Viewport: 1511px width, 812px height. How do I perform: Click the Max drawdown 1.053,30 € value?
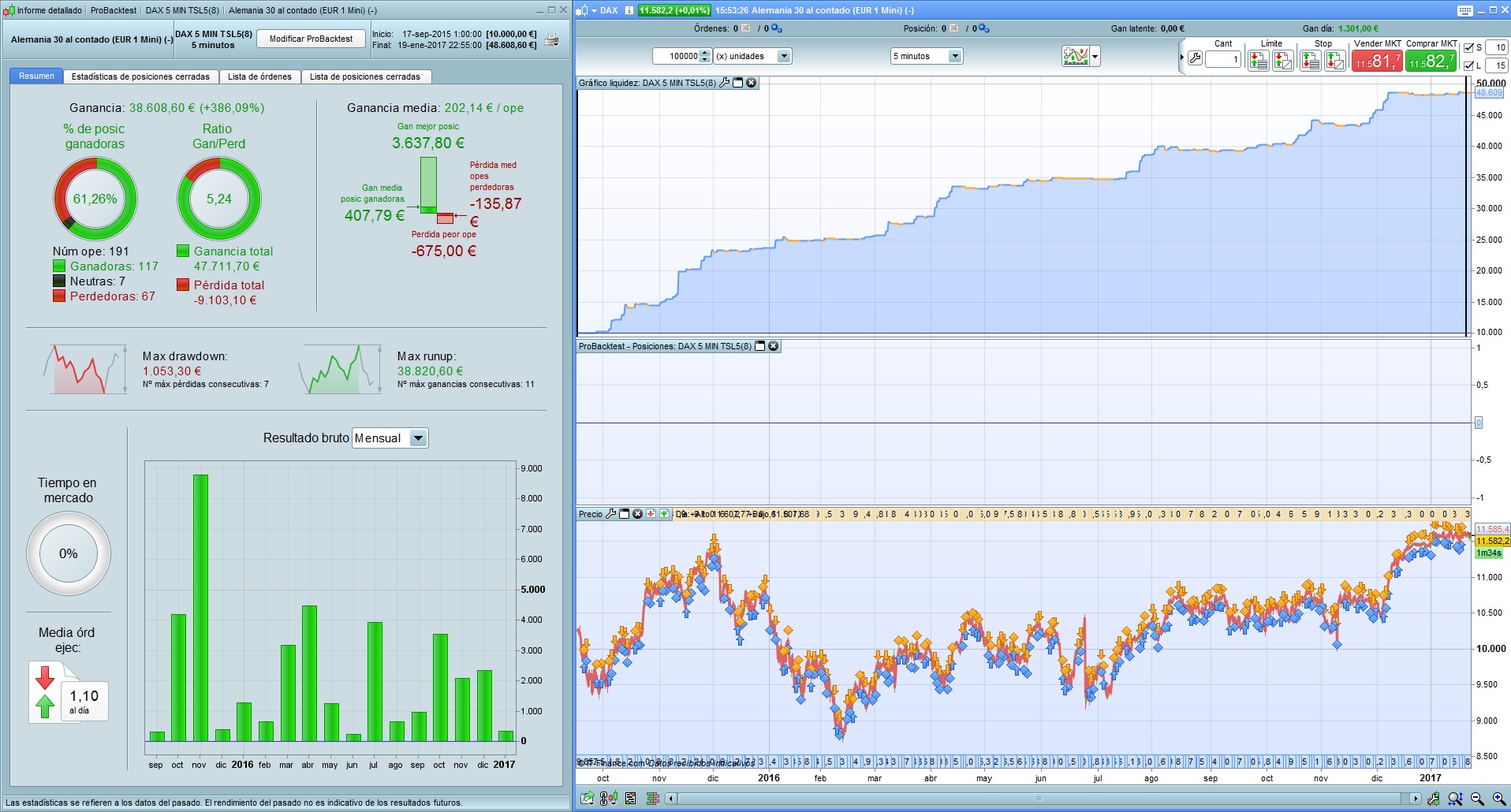point(172,371)
